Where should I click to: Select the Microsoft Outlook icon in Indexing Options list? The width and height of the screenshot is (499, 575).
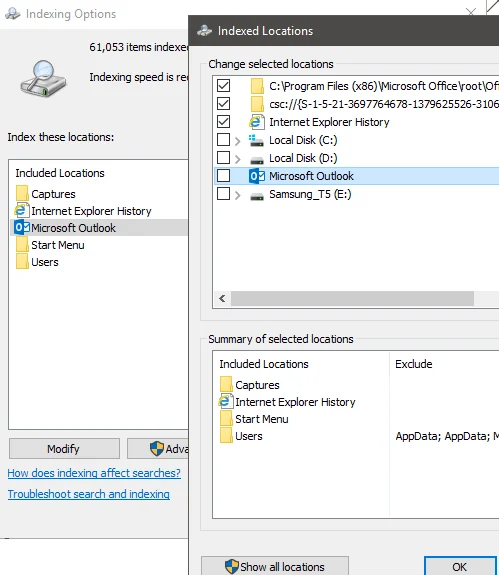tap(22, 228)
